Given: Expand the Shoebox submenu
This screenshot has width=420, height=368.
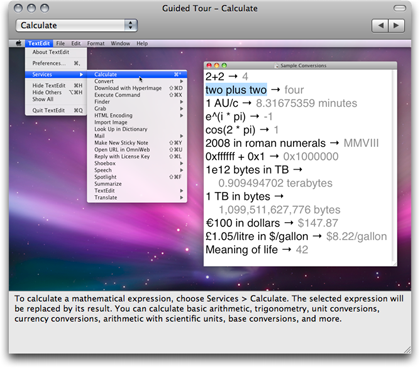Looking at the screenshot, I should tap(137, 163).
